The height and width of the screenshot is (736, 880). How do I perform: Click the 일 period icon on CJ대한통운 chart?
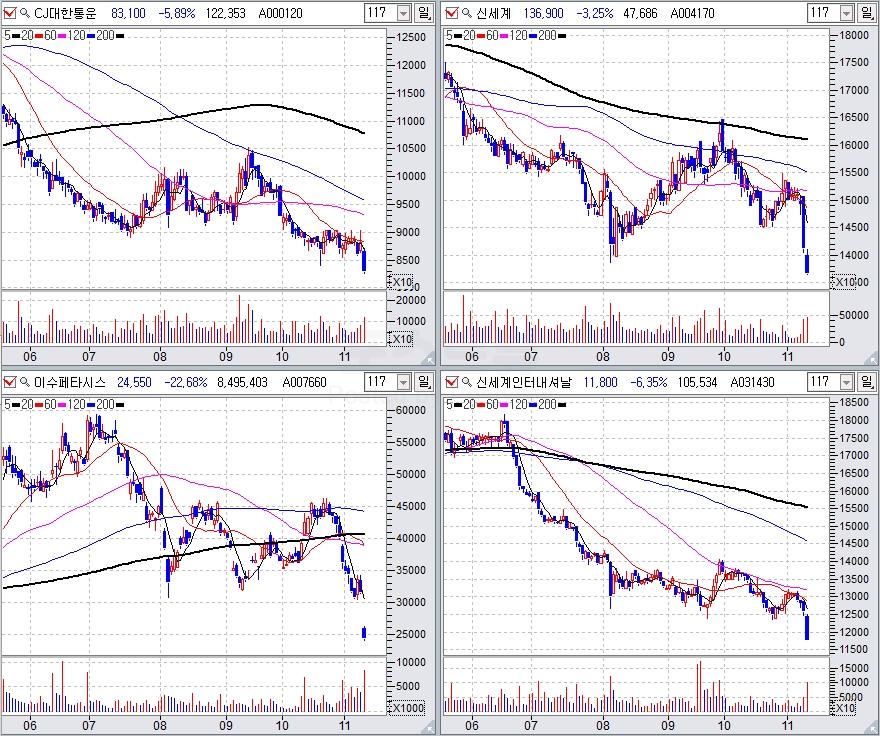[x=425, y=13]
